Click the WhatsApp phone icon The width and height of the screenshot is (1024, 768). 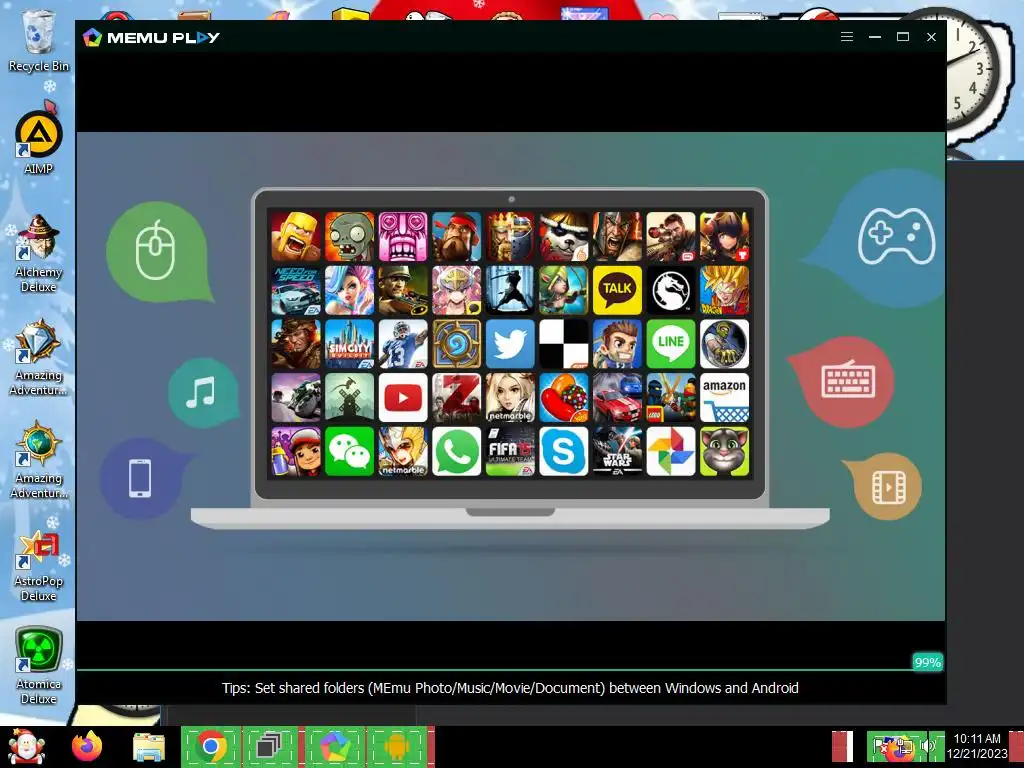coord(456,451)
